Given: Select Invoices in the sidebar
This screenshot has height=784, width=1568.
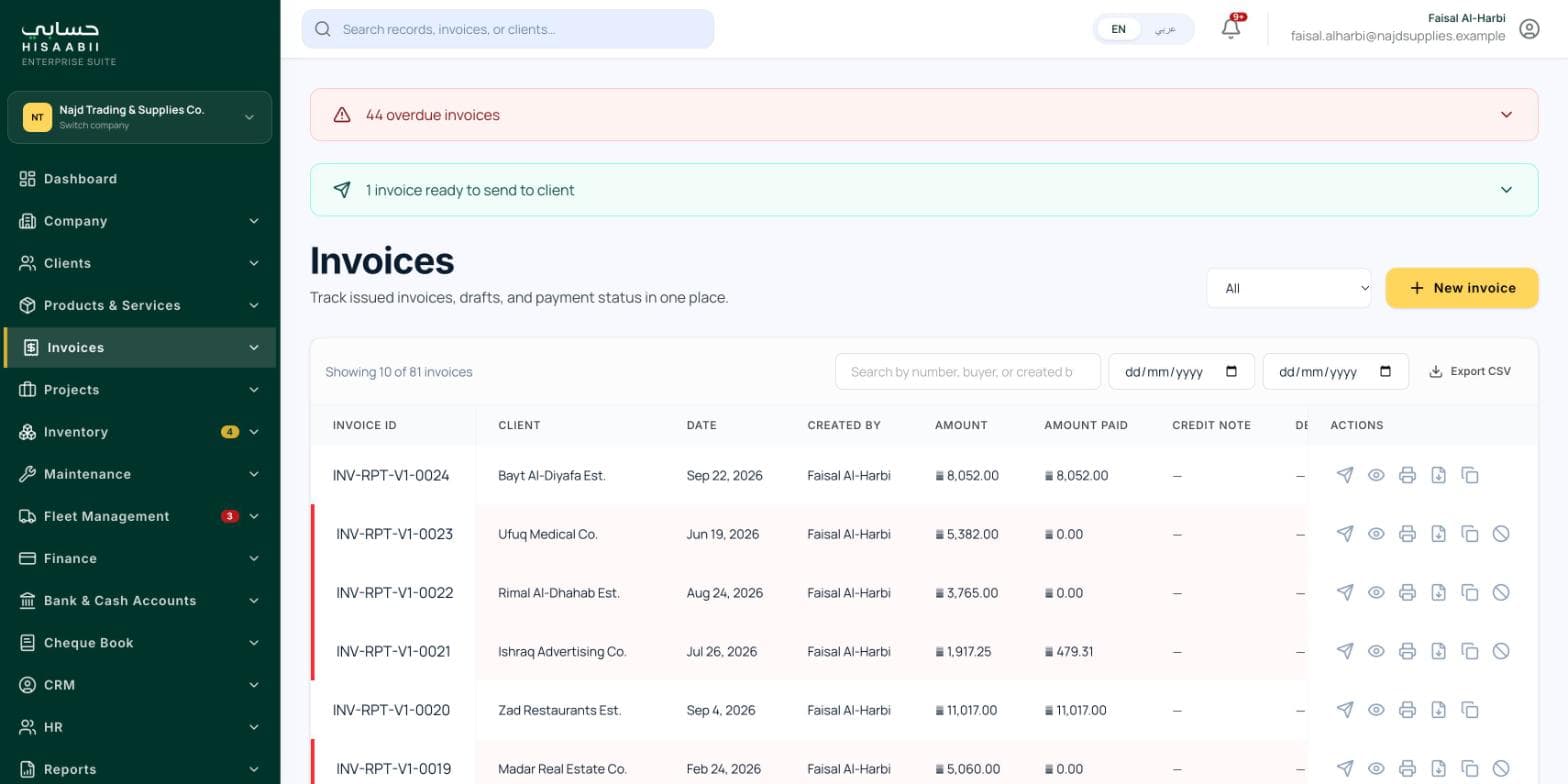Looking at the screenshot, I should (x=139, y=347).
